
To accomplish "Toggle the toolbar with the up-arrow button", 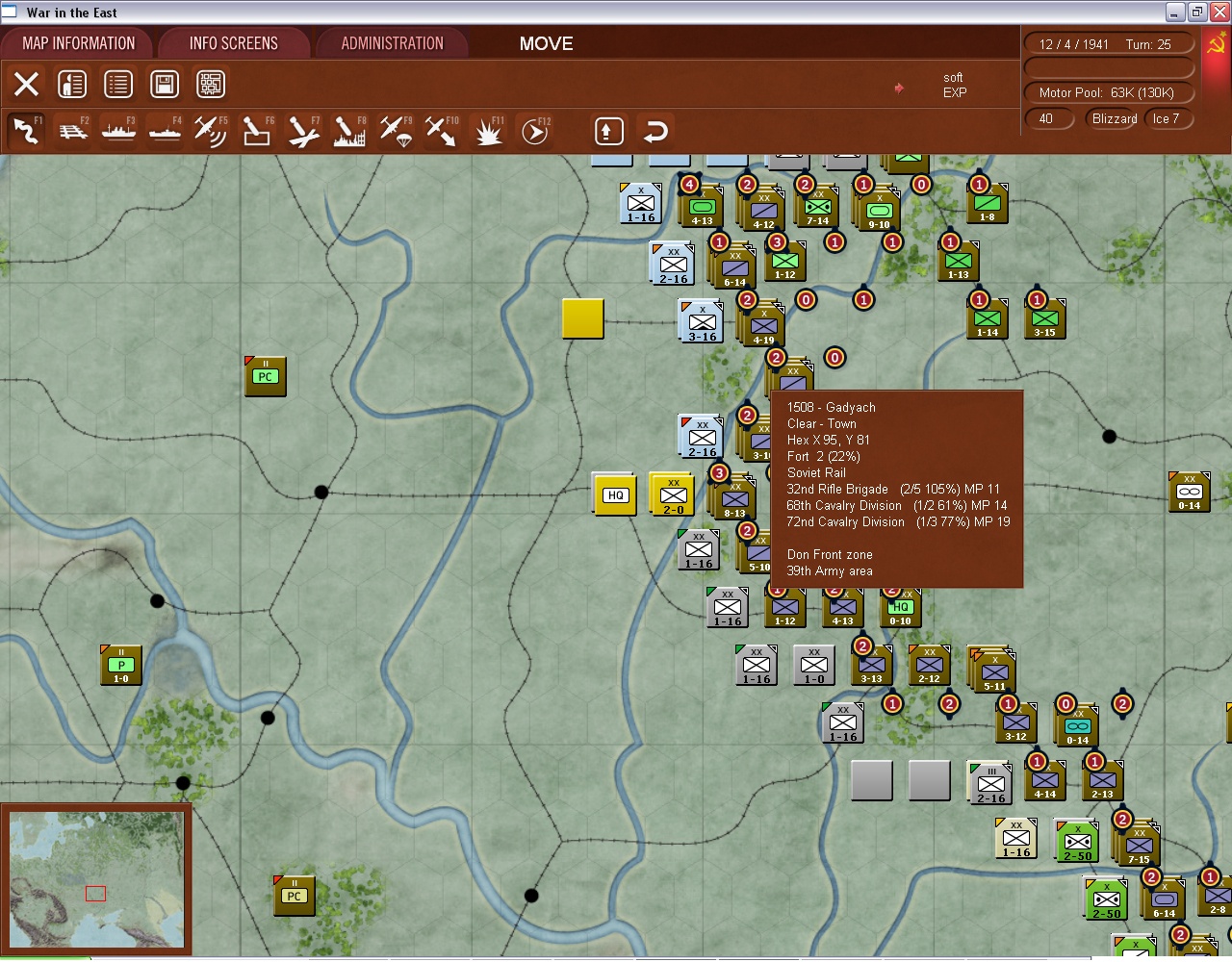I will coord(608,130).
